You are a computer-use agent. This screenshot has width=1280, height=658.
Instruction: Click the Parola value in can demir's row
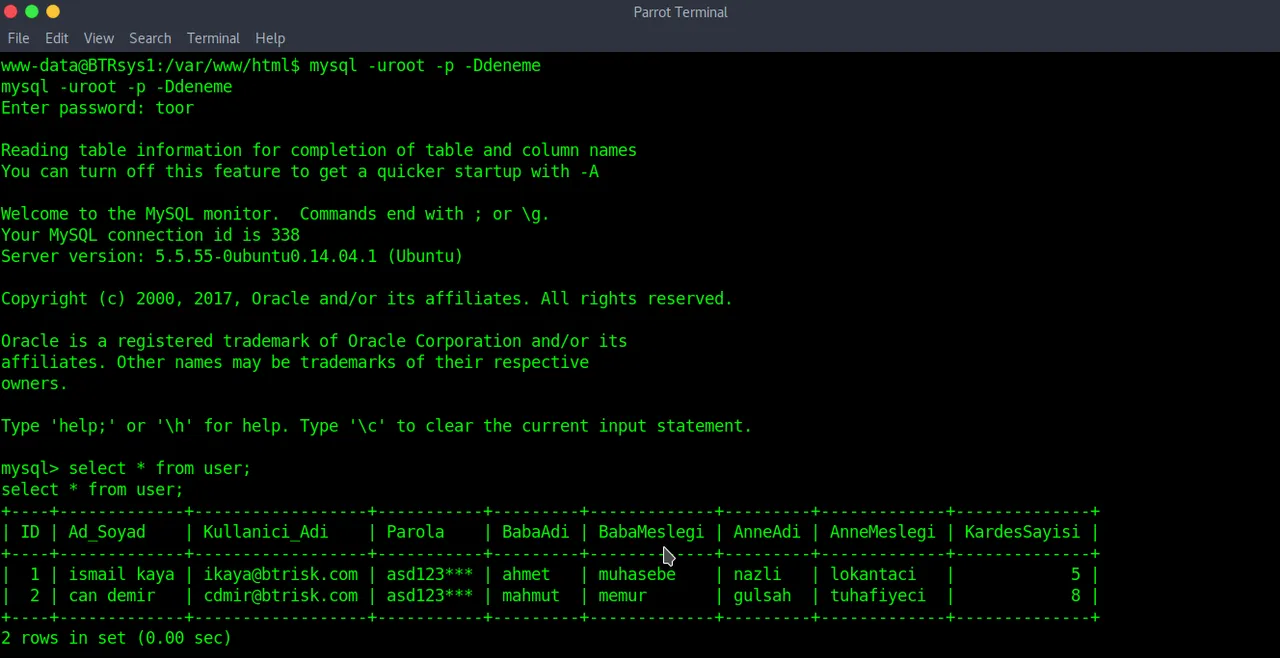tap(430, 595)
